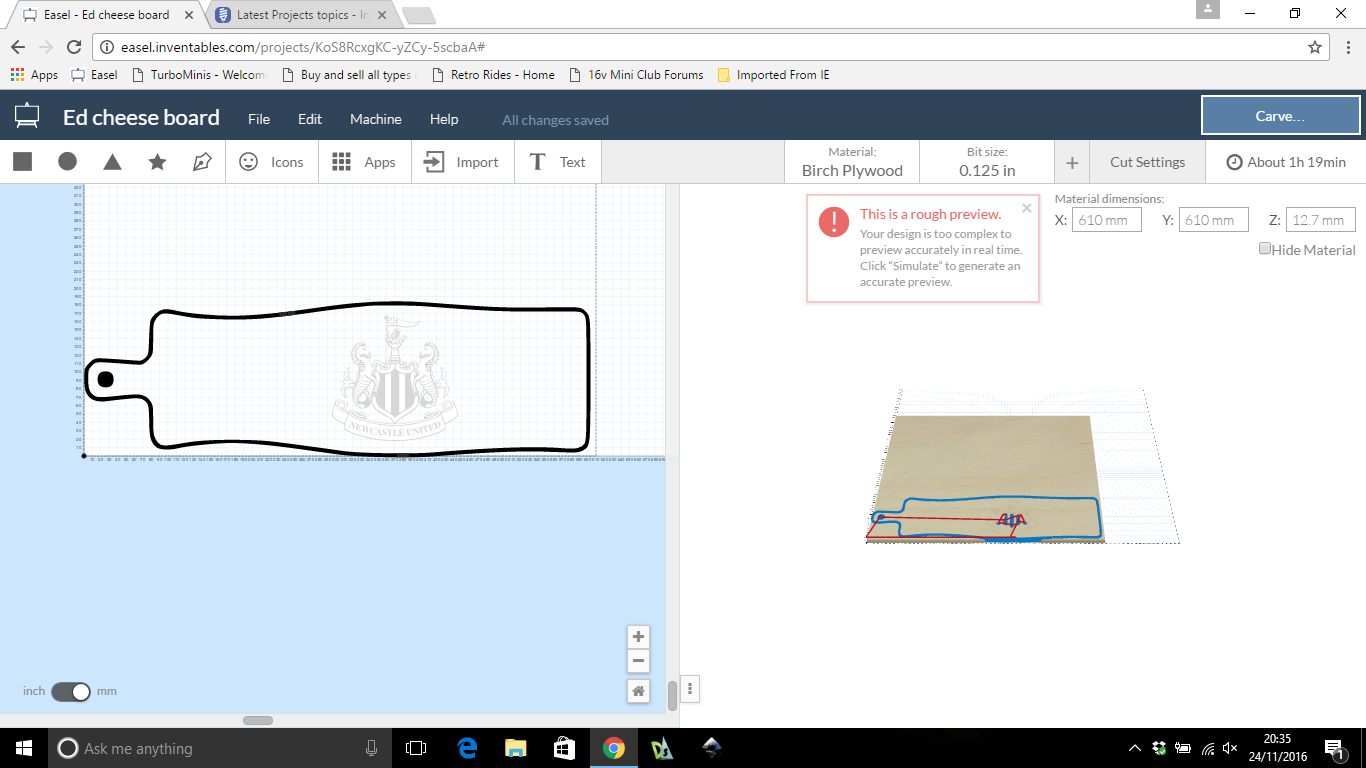The width and height of the screenshot is (1366, 768).
Task: Click the panel divider options handle
Action: coord(690,688)
